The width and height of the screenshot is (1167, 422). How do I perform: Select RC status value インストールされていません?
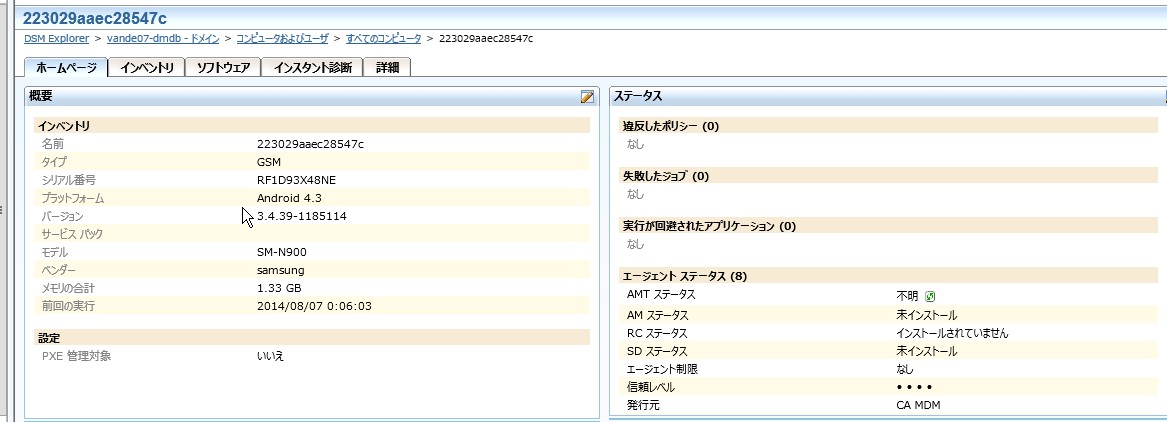click(x=952, y=333)
